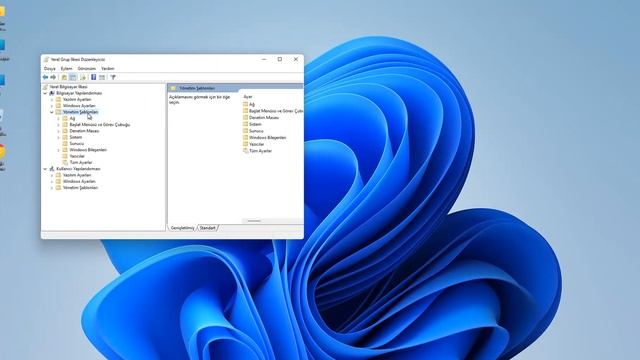
Task: Select Denetim Masası label in left tree
Action: pos(84,131)
